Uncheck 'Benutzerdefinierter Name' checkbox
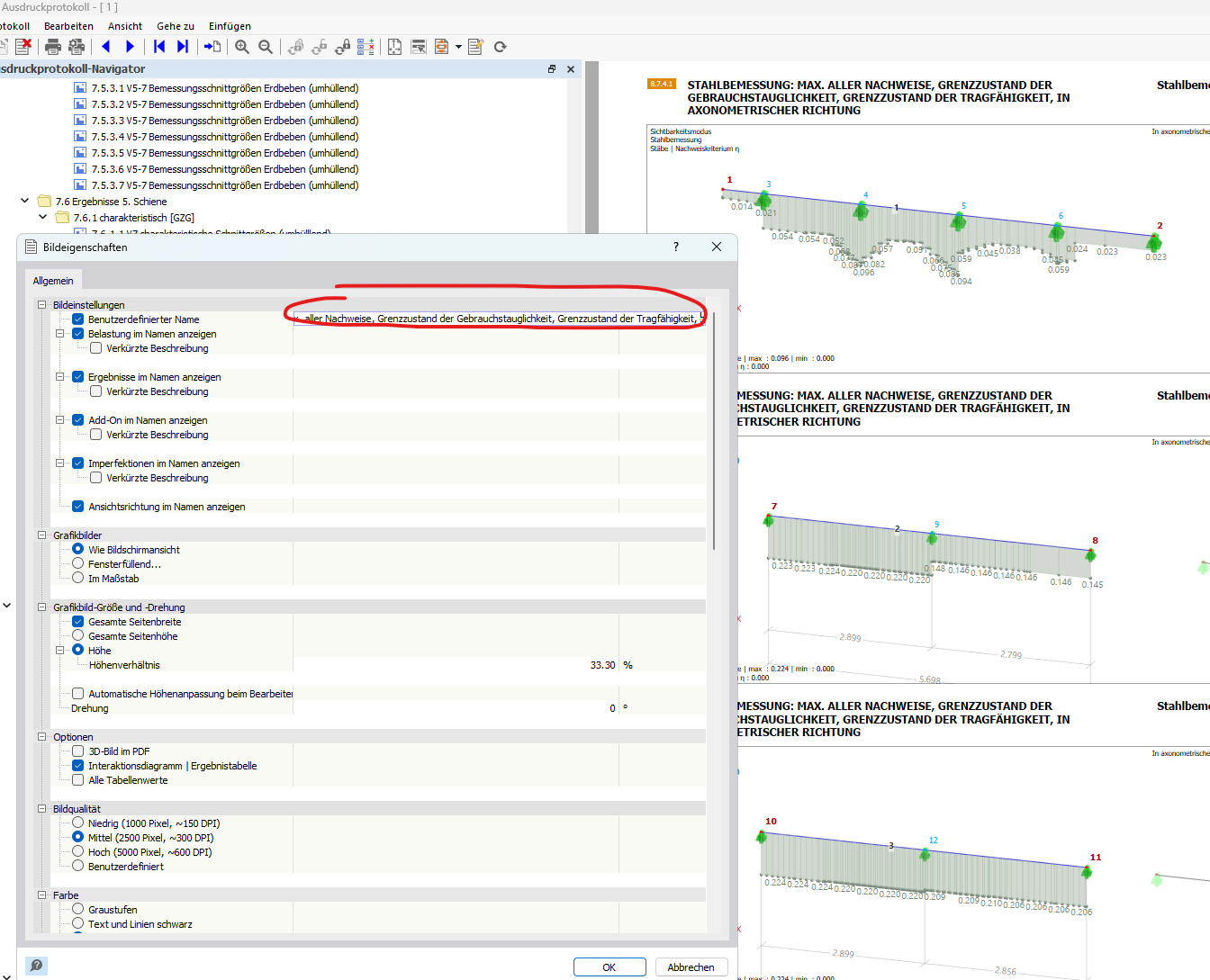 [78, 319]
